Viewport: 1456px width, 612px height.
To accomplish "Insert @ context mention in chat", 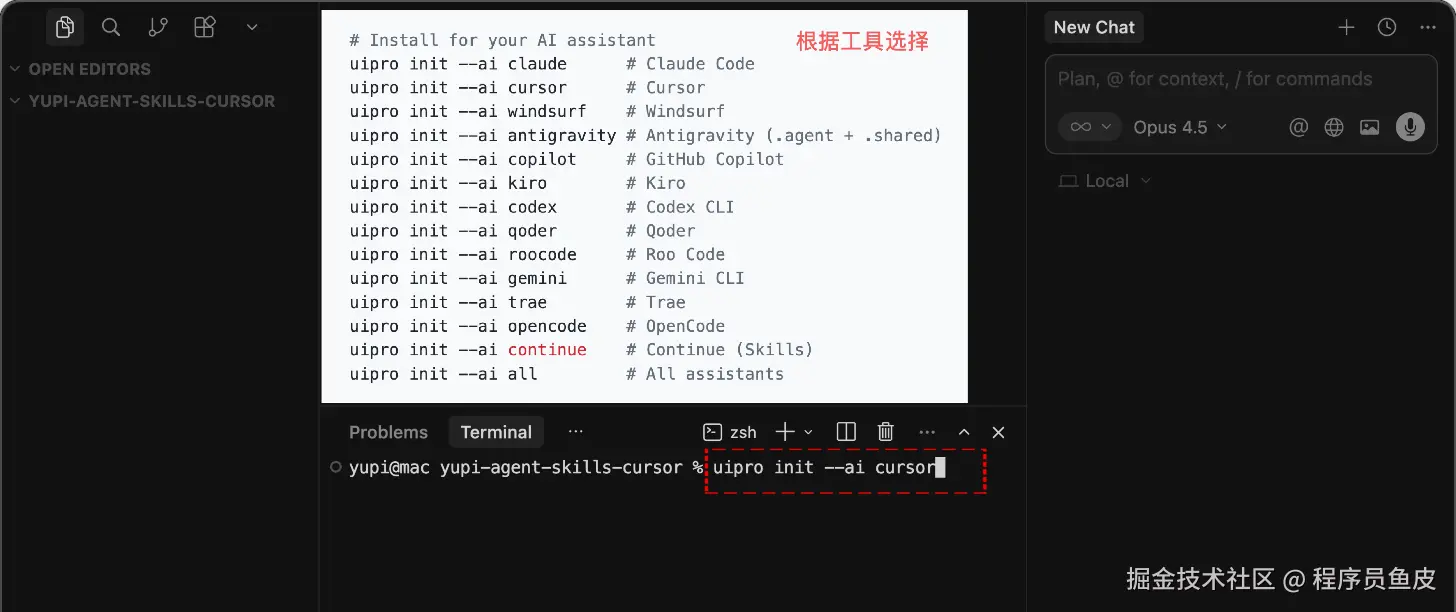I will 1298,127.
